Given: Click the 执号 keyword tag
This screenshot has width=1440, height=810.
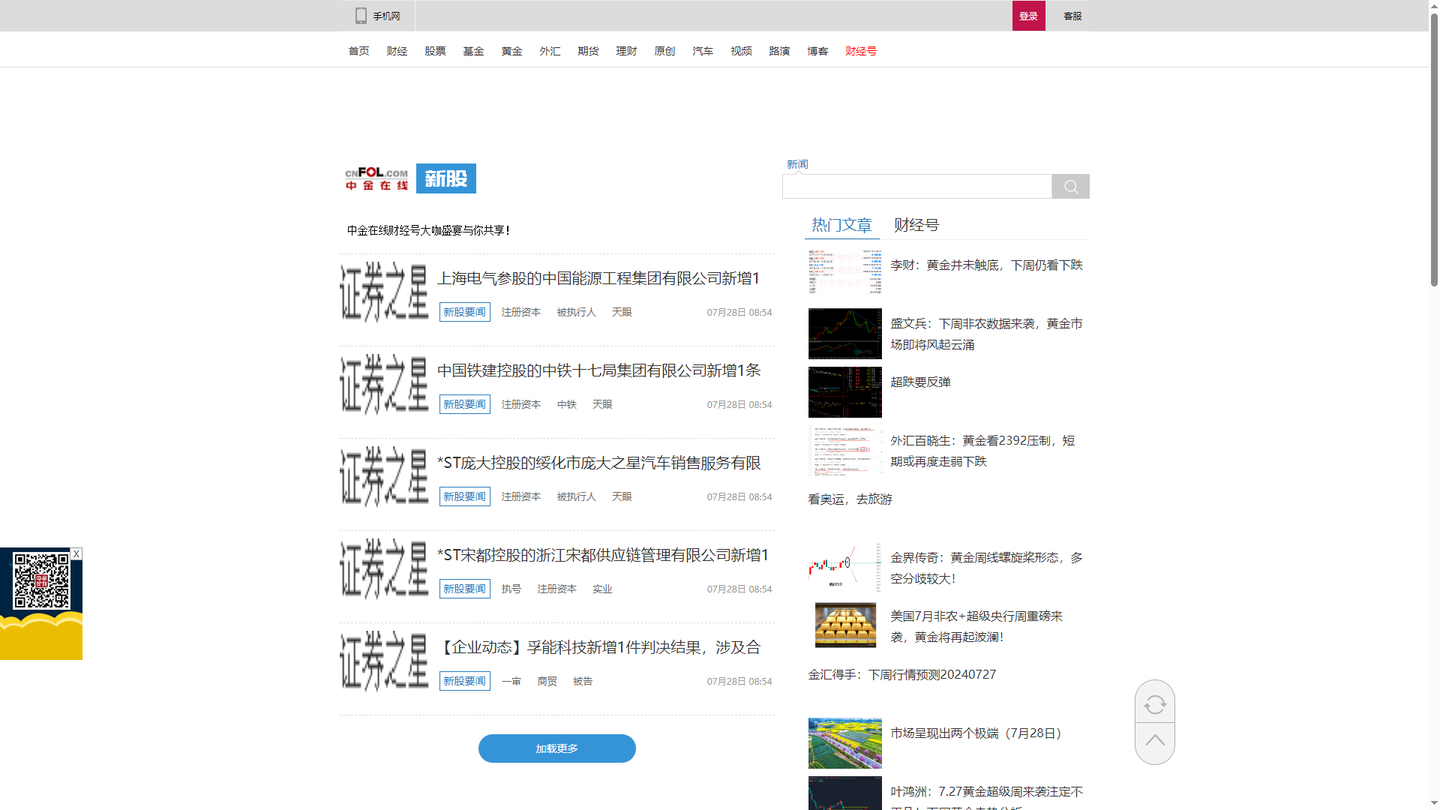Looking at the screenshot, I should pos(511,589).
